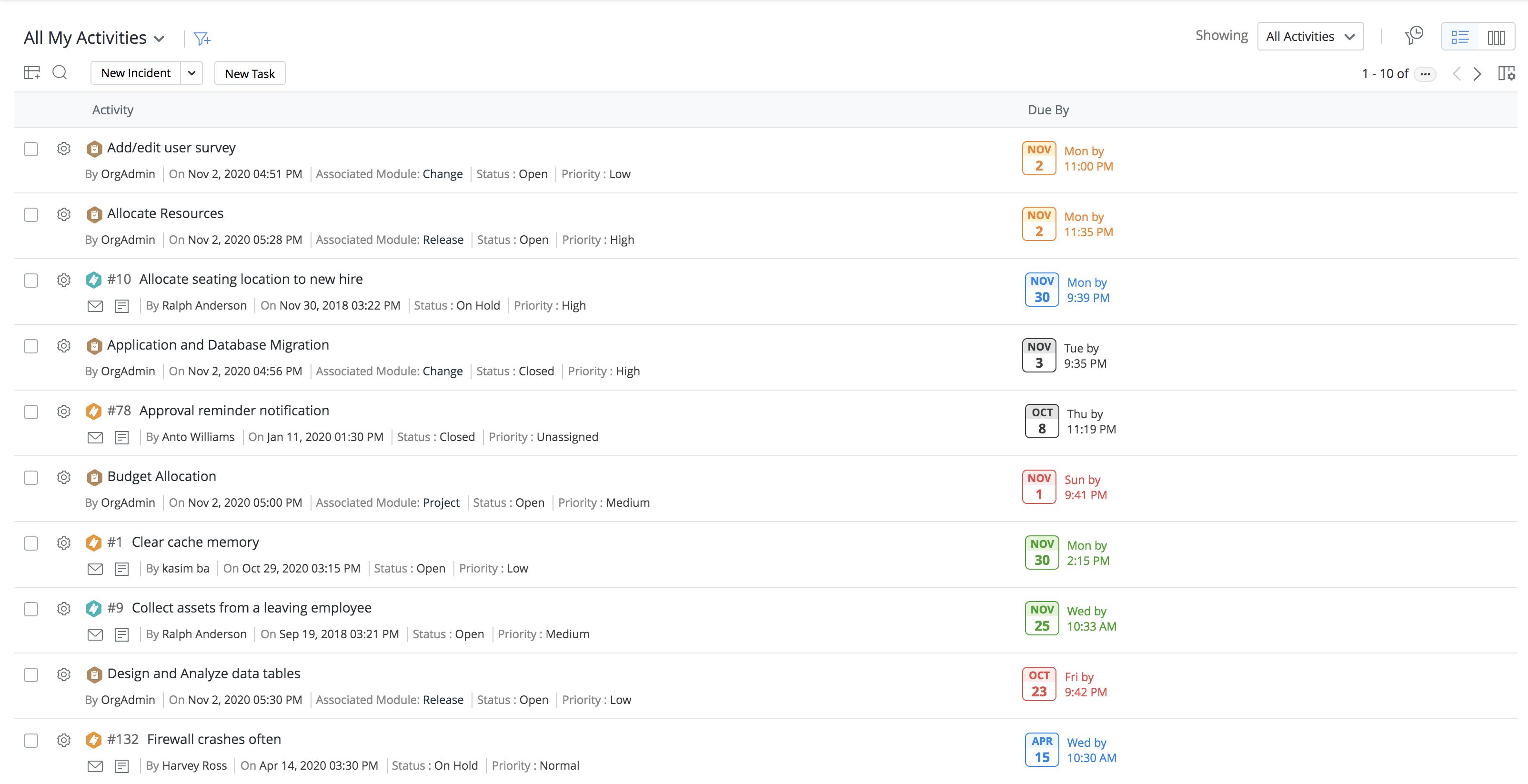Click the table add-column icon

point(31,73)
